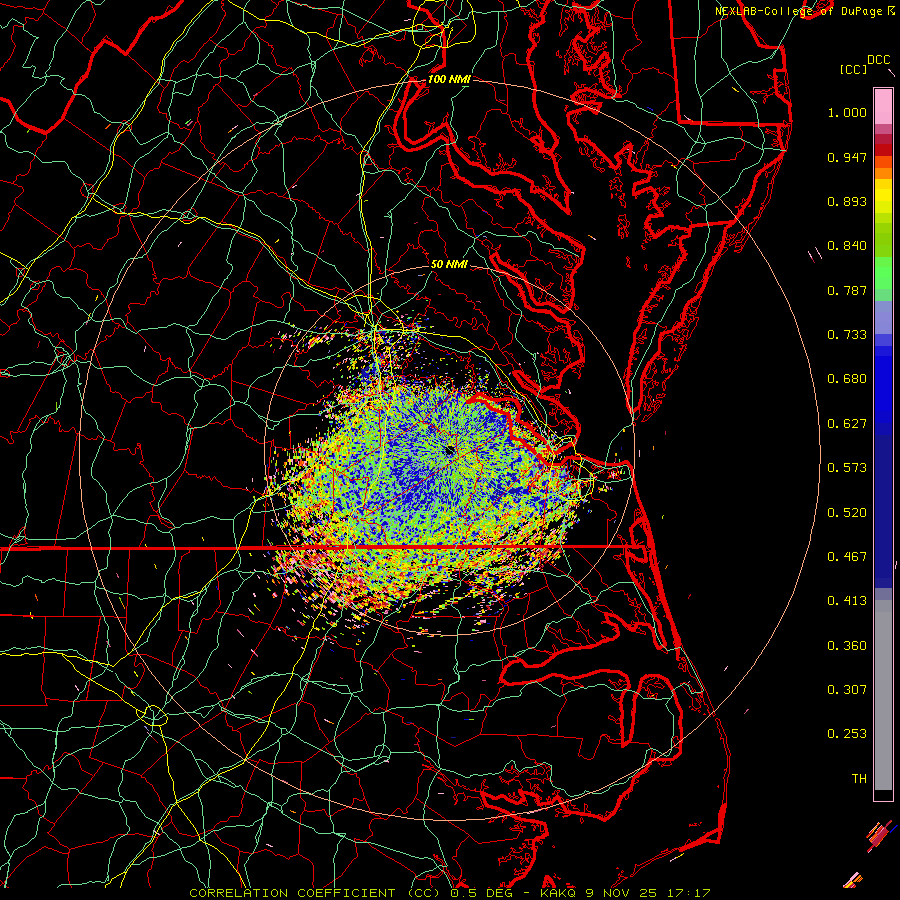Viewport: 900px width, 900px height.
Task: Click the black radar site dot at echo center
Action: pos(450,451)
